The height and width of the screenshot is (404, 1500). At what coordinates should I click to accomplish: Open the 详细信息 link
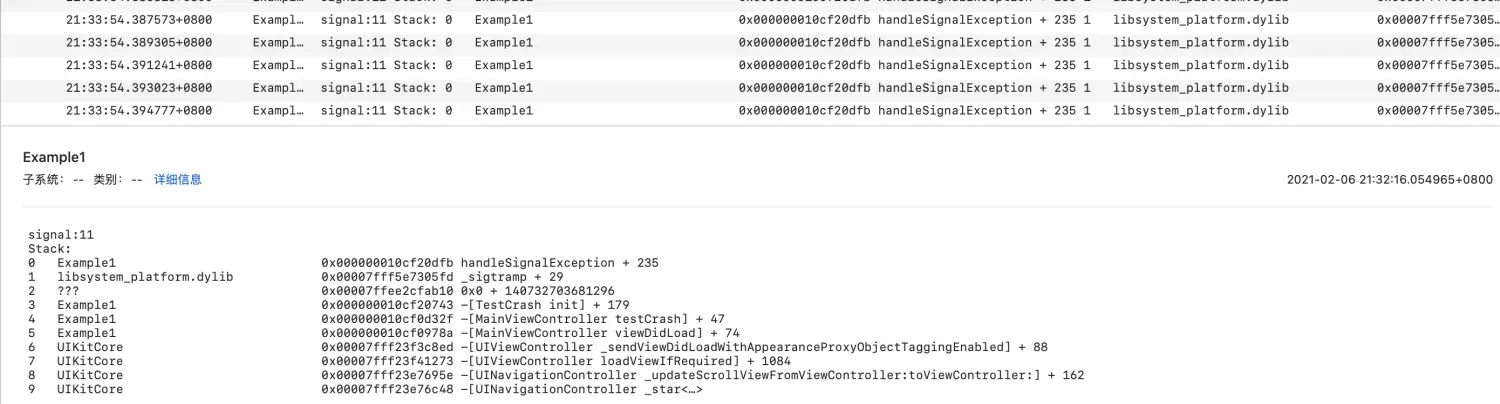pos(177,180)
